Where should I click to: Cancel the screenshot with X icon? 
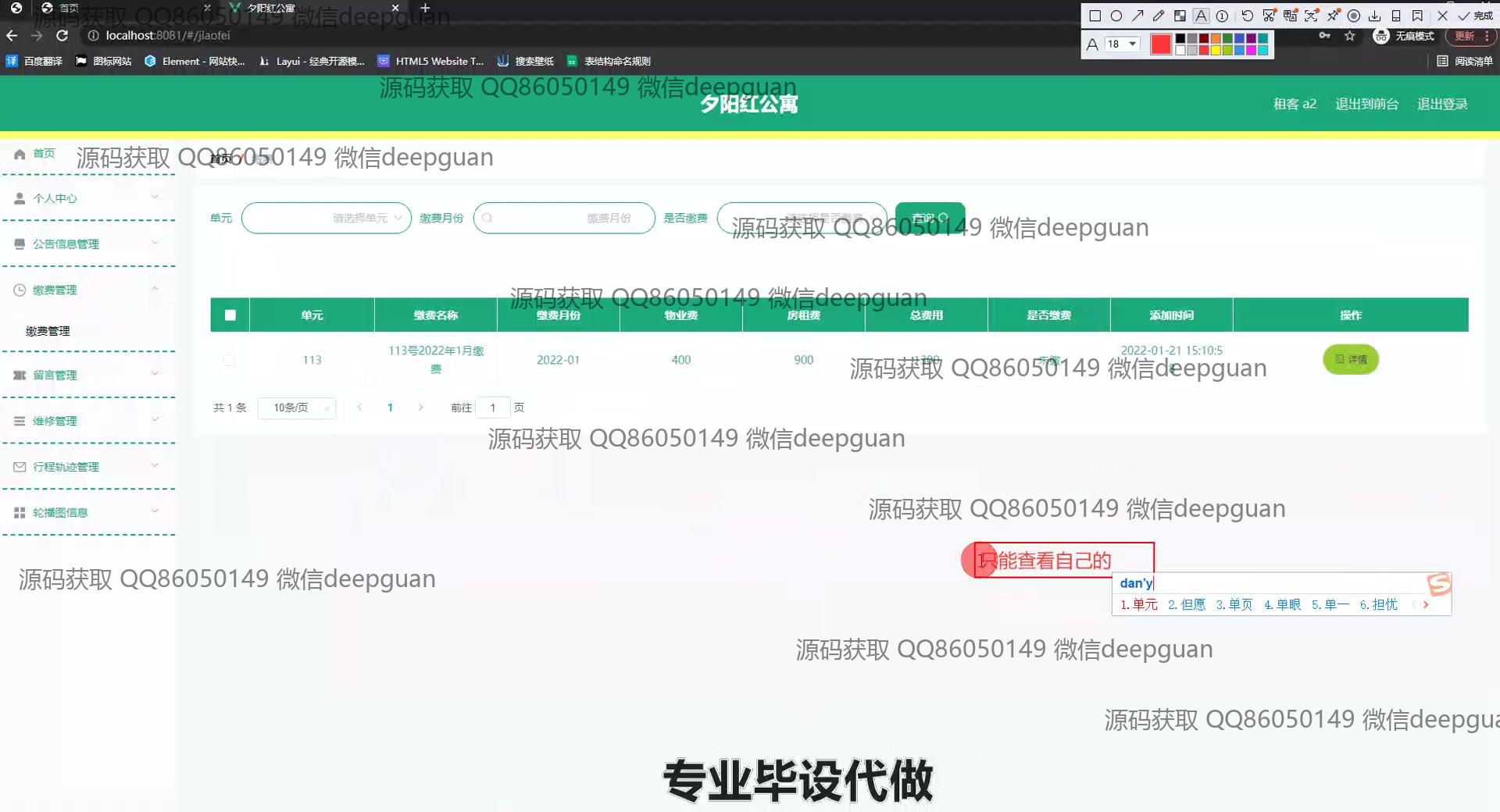(1442, 16)
